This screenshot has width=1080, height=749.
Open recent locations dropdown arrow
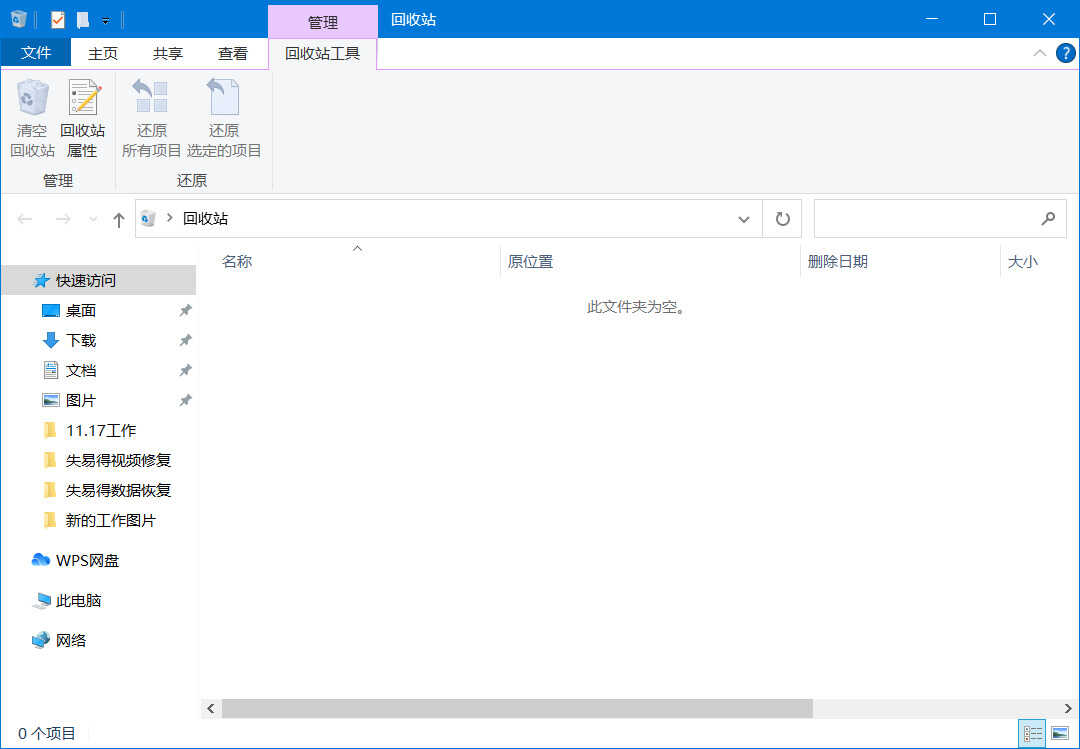[94, 219]
